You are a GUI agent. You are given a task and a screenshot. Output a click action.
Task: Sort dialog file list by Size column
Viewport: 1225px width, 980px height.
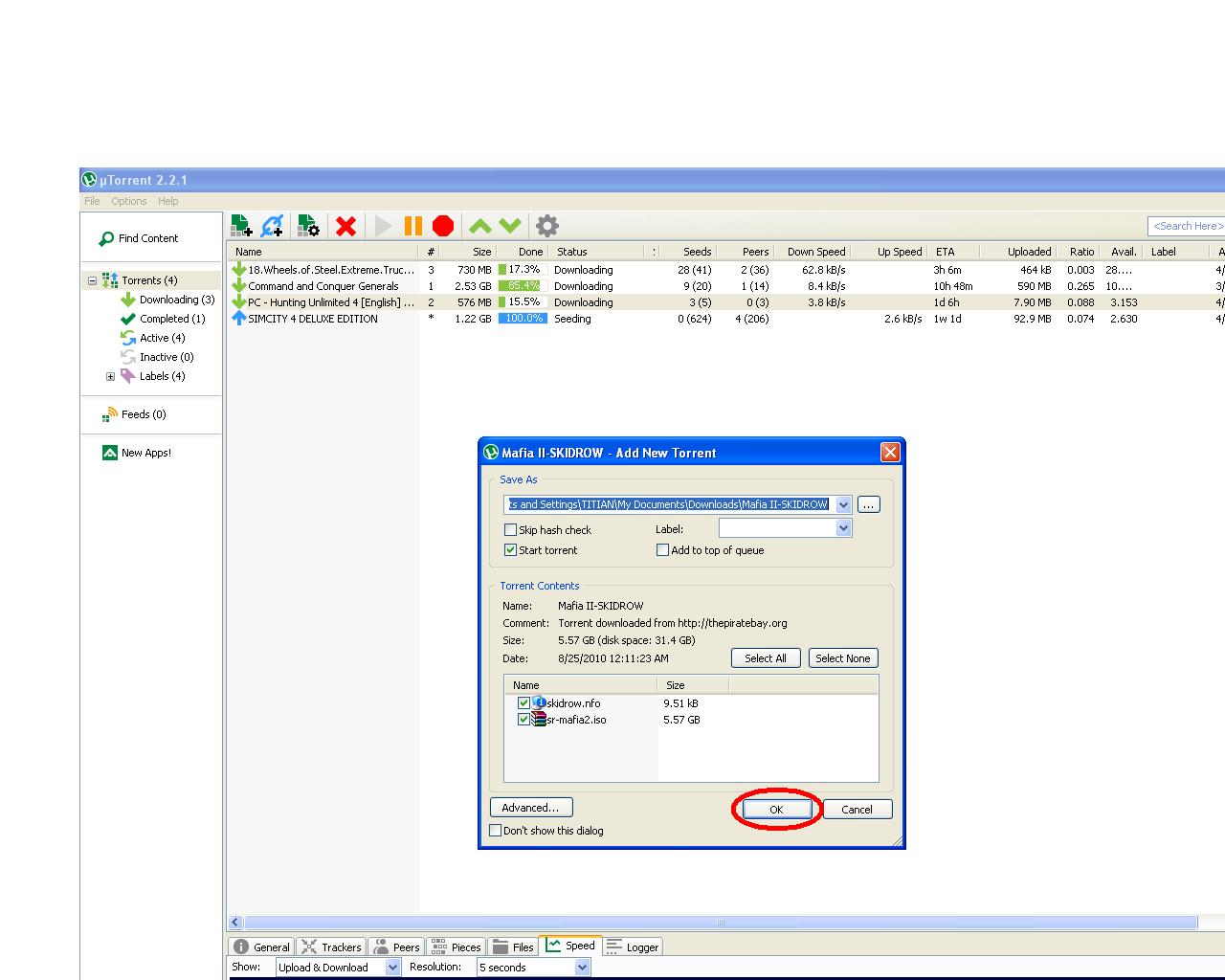(692, 685)
